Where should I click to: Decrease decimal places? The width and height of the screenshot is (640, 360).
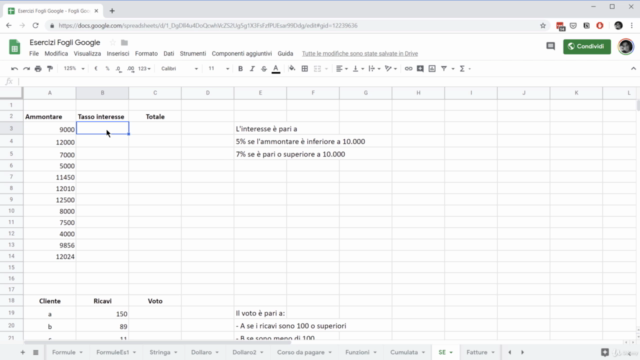pos(118,69)
